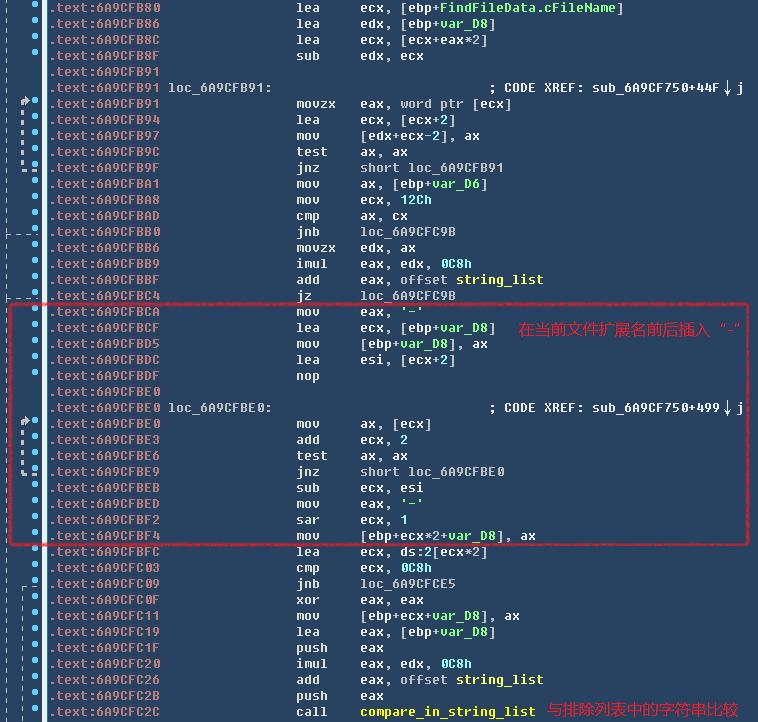Click address .text:6A9CFC0F
Screen dimensions: 758x722
105,600
